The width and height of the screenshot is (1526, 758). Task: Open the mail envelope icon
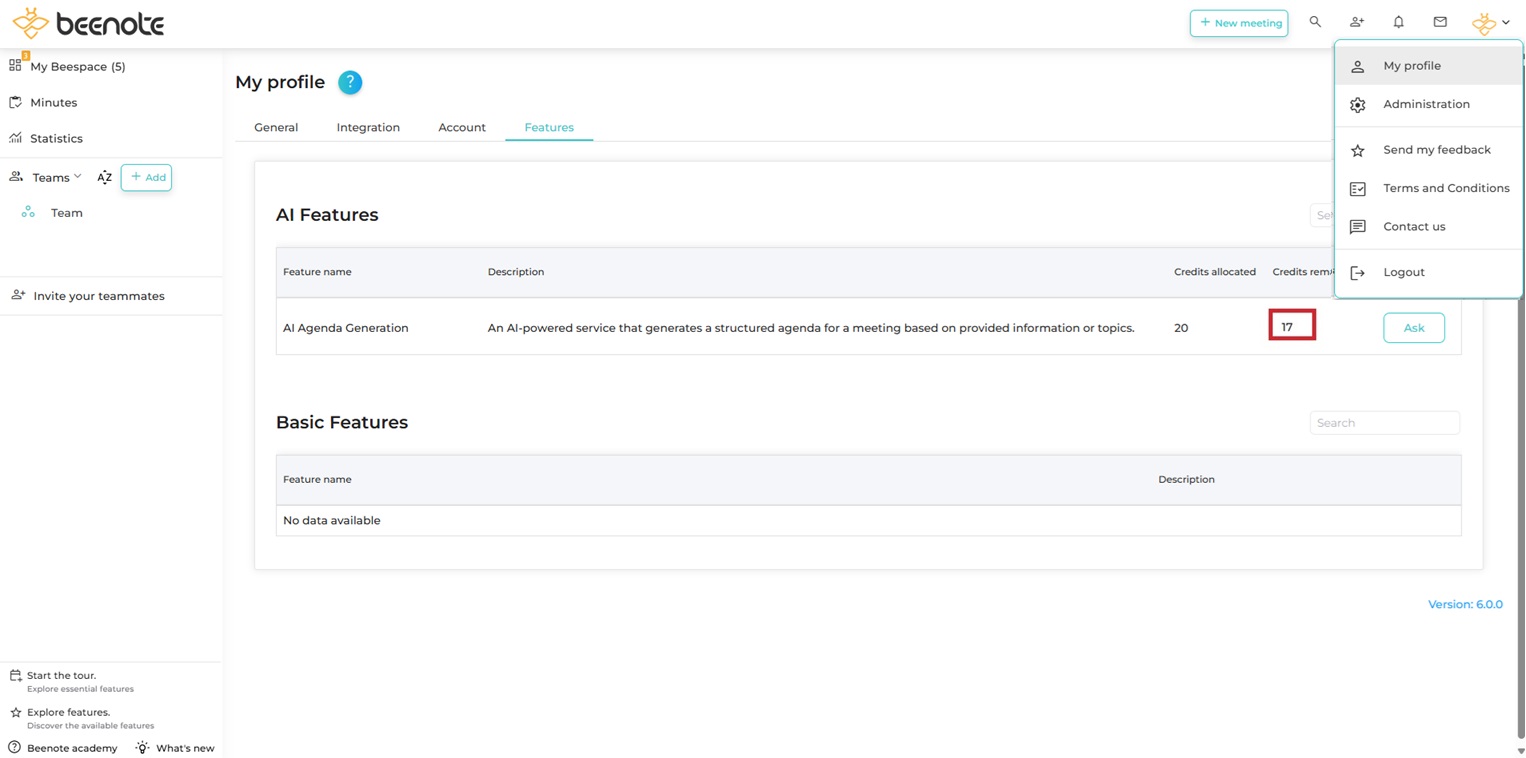[1439, 22]
